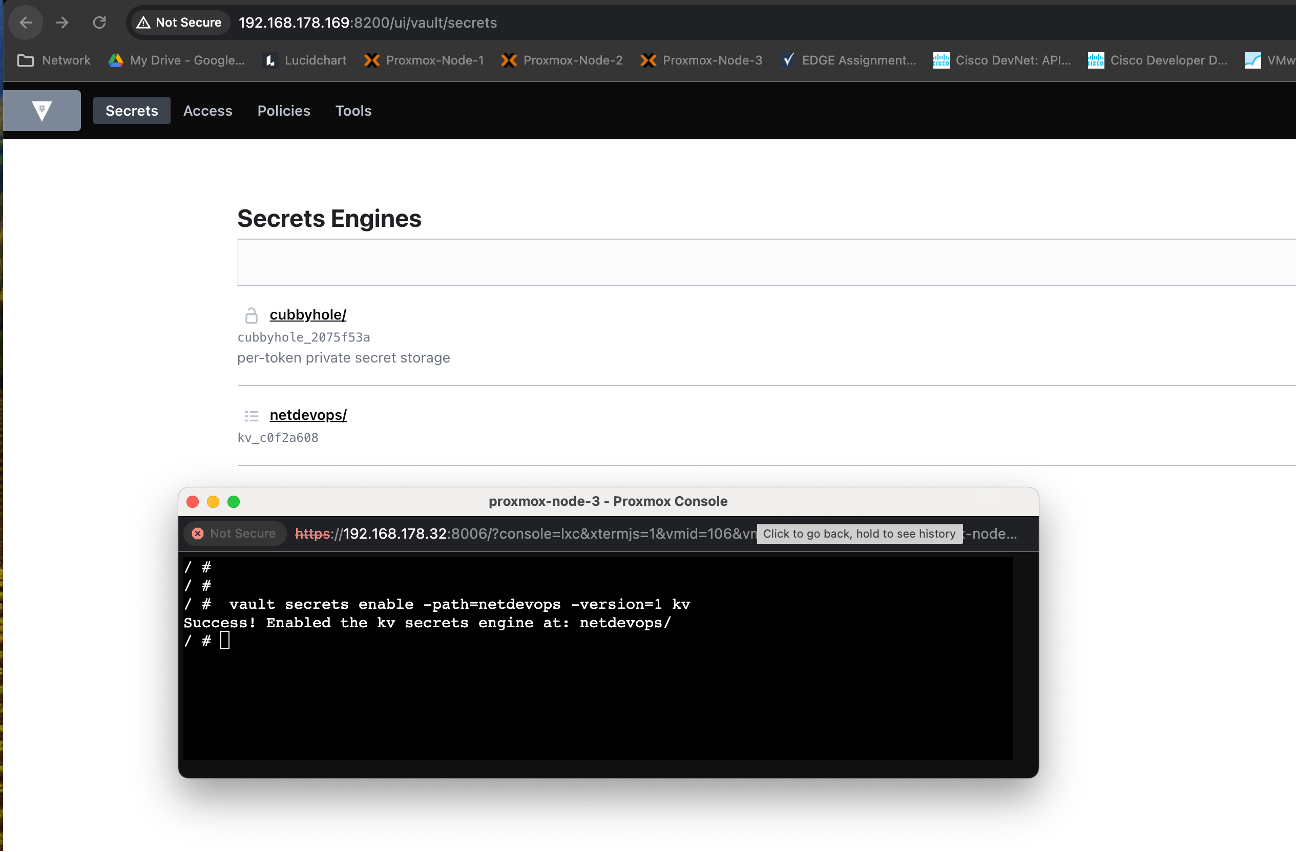Open the Proxmox-Node-1 bookmark

424,60
